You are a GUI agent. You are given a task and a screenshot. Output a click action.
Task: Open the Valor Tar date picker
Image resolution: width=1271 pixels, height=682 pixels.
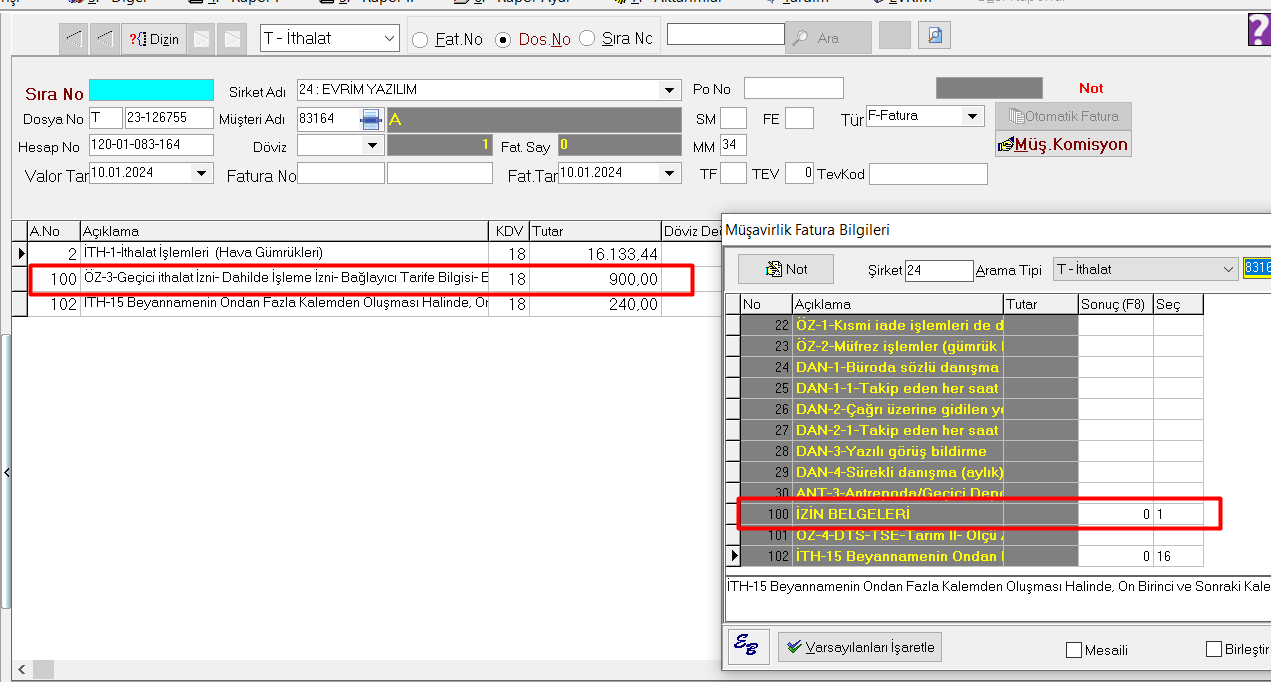tap(202, 173)
